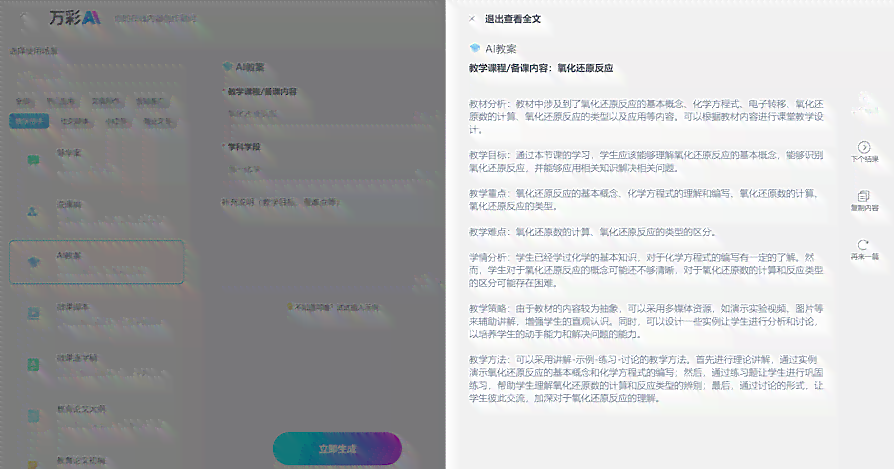This screenshot has width=894, height=469.
Task: Click the blue person icon of 说课稿
Action: pos(33,211)
